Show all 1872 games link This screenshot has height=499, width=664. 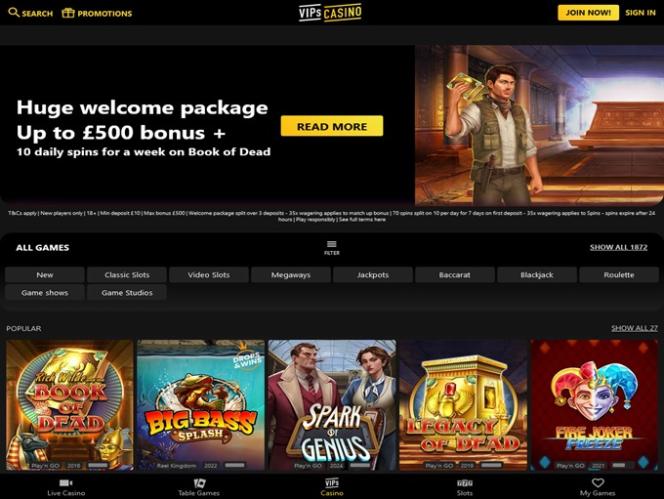pyautogui.click(x=619, y=247)
